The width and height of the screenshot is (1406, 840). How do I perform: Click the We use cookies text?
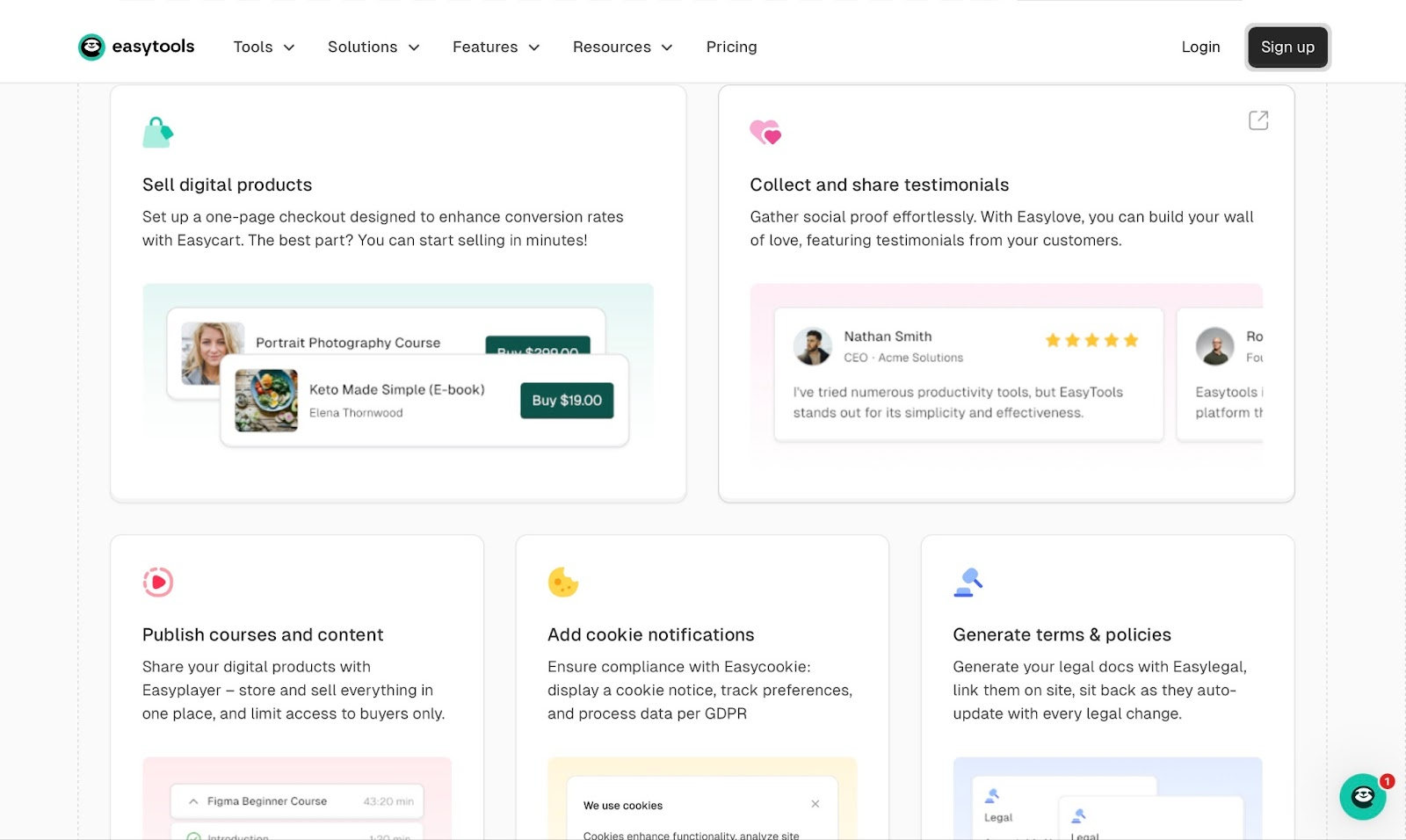[623, 806]
